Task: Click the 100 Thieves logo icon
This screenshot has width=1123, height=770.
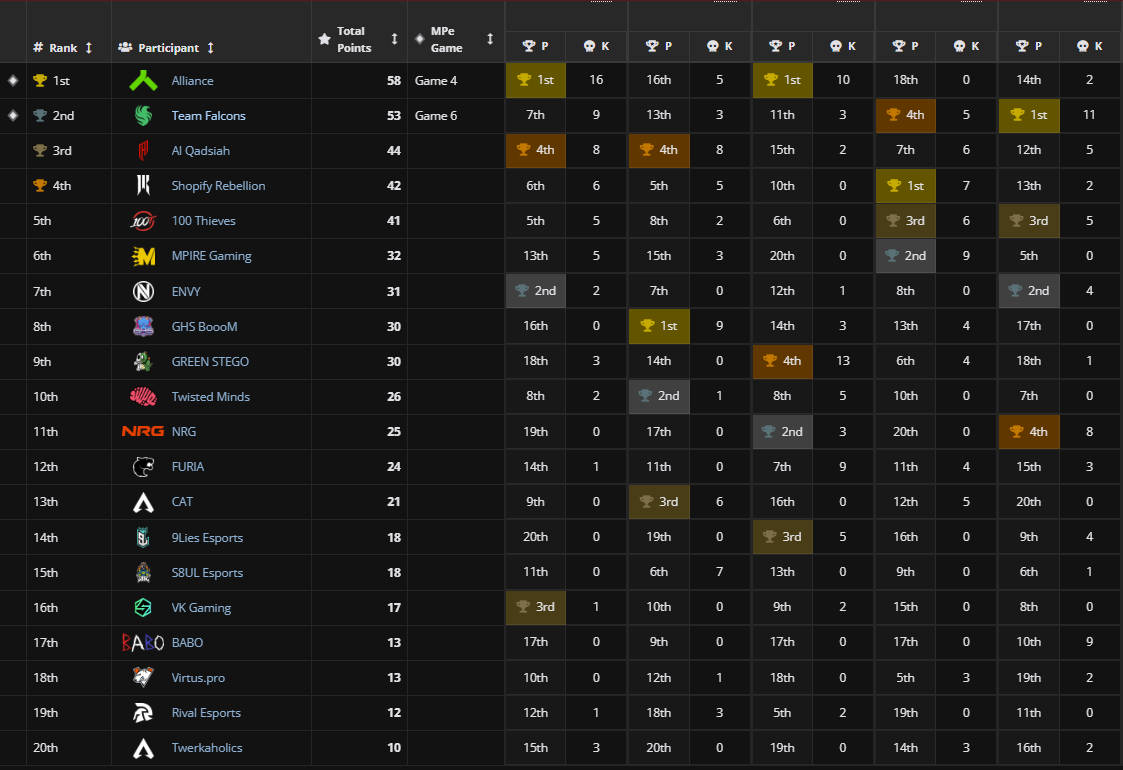Action: pyautogui.click(x=143, y=221)
